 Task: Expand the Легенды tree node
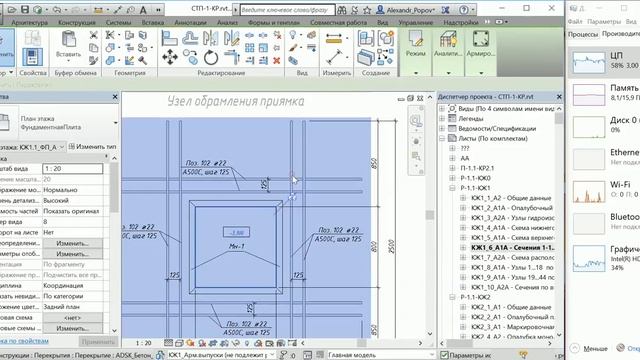tap(442, 118)
